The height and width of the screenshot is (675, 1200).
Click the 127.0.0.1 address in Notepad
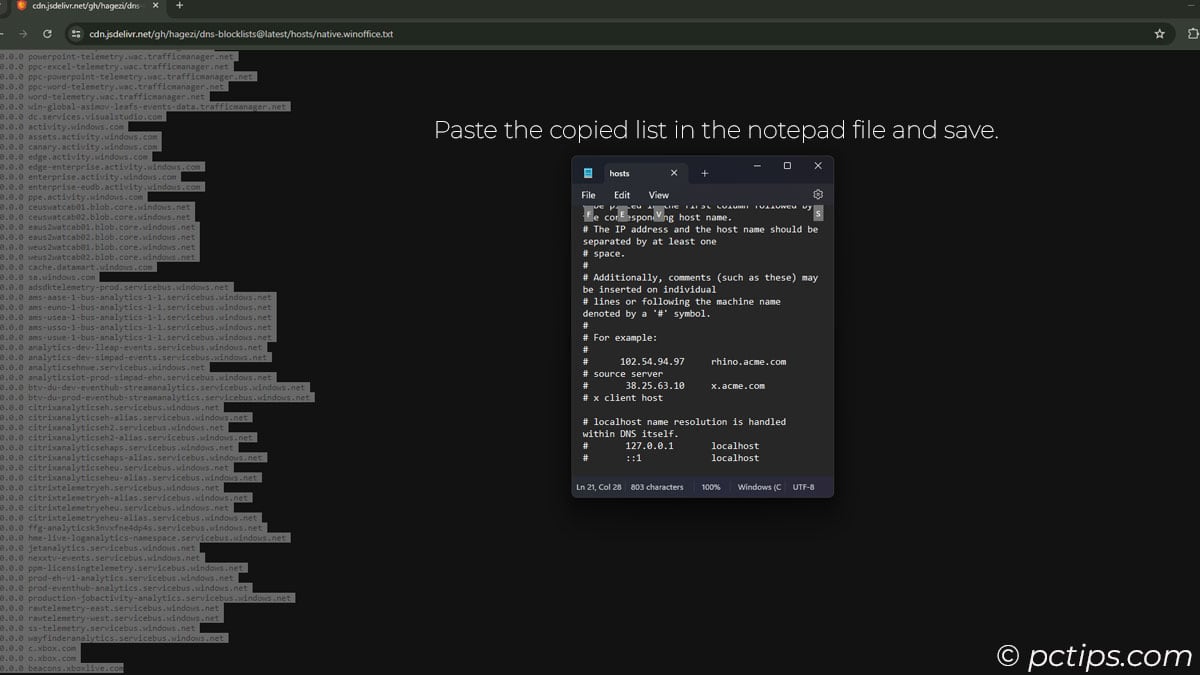(x=650, y=446)
